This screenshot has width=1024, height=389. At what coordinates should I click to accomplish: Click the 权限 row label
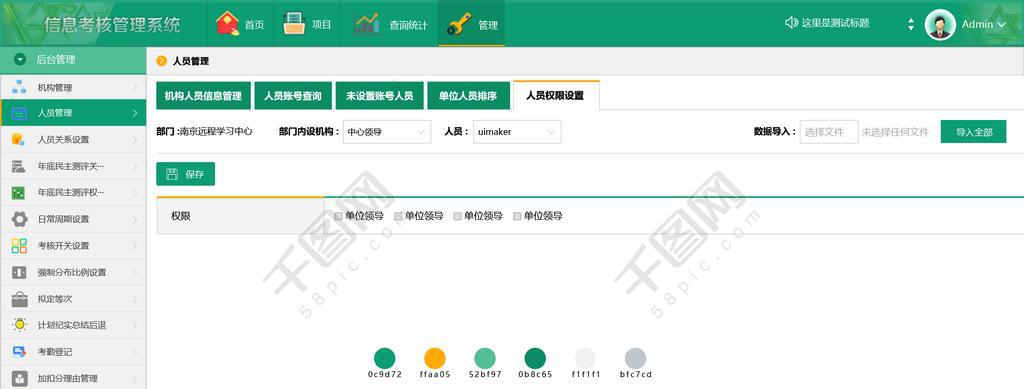181,216
